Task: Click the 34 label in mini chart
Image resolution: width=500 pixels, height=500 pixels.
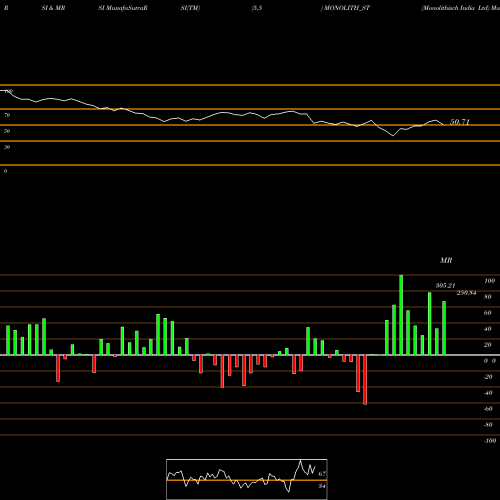Action: (x=322, y=486)
